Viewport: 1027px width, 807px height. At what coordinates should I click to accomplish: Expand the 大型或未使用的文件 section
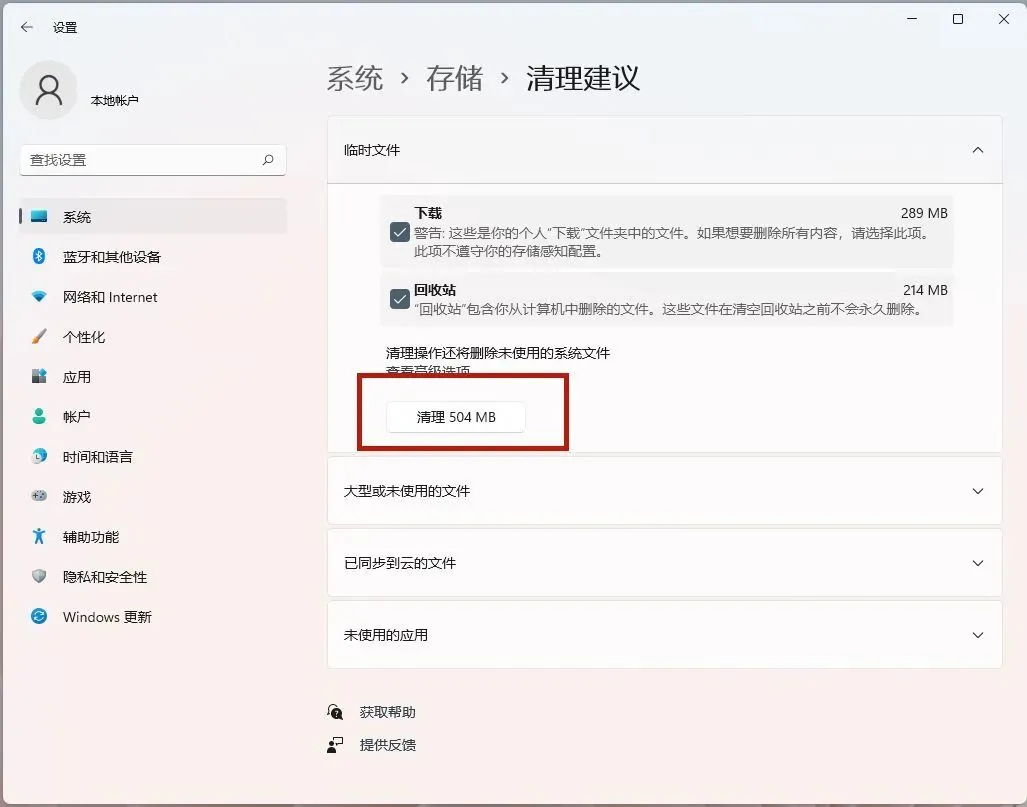click(977, 491)
